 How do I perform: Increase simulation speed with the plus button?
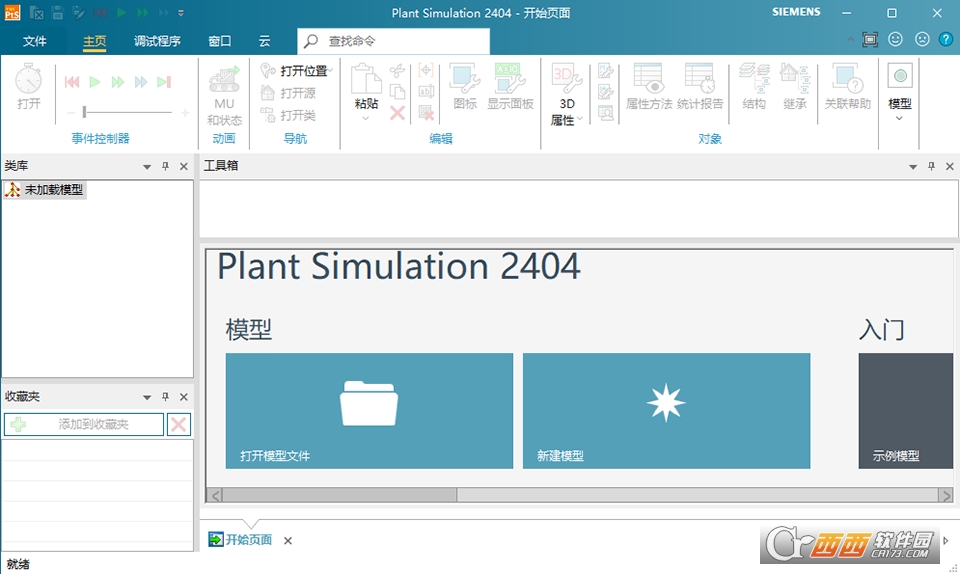(x=185, y=113)
